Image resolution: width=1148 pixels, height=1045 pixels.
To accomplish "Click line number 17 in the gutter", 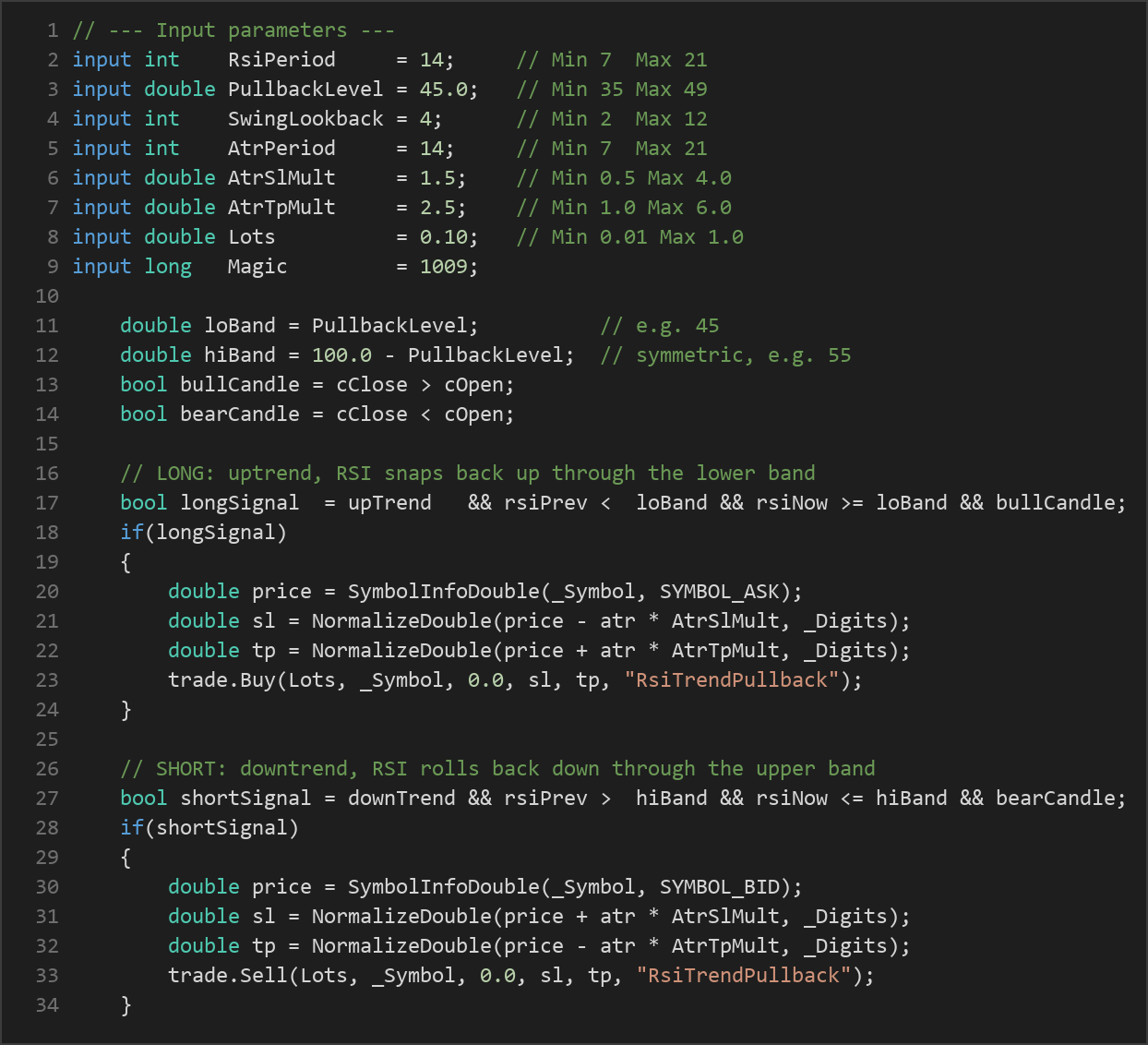I will click(x=47, y=502).
